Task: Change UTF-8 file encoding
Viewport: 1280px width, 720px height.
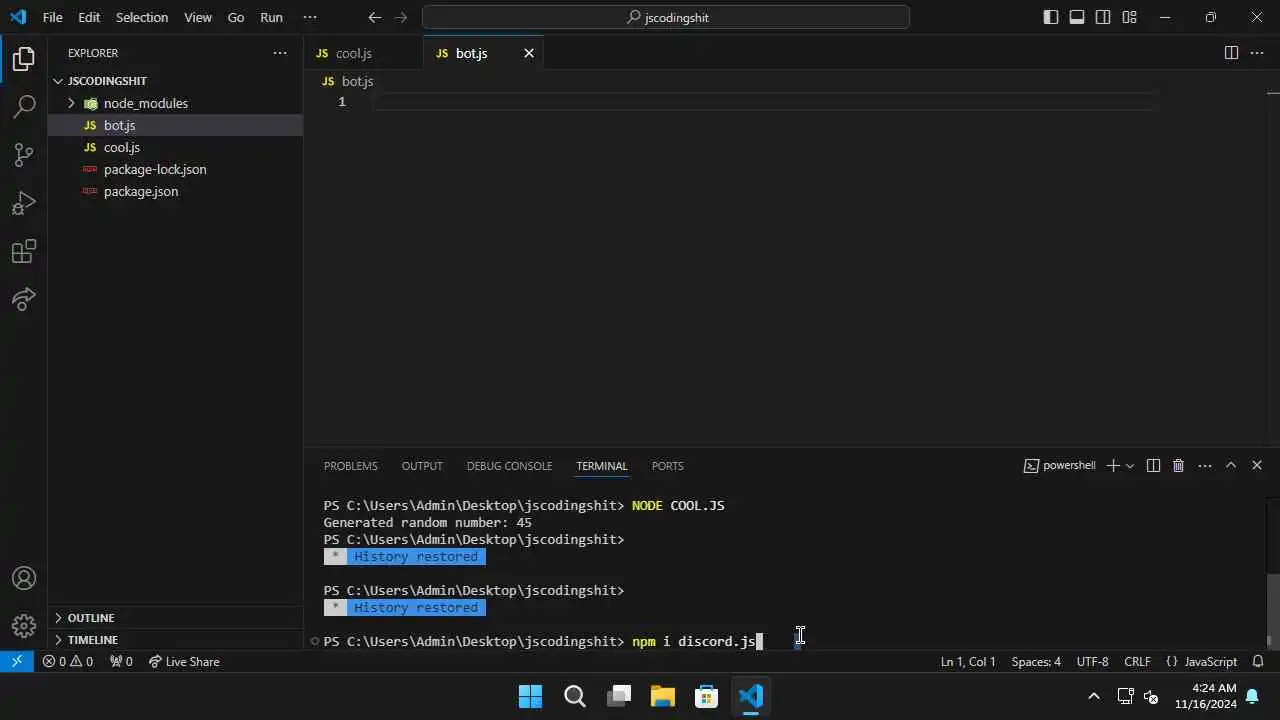Action: pyautogui.click(x=1092, y=662)
